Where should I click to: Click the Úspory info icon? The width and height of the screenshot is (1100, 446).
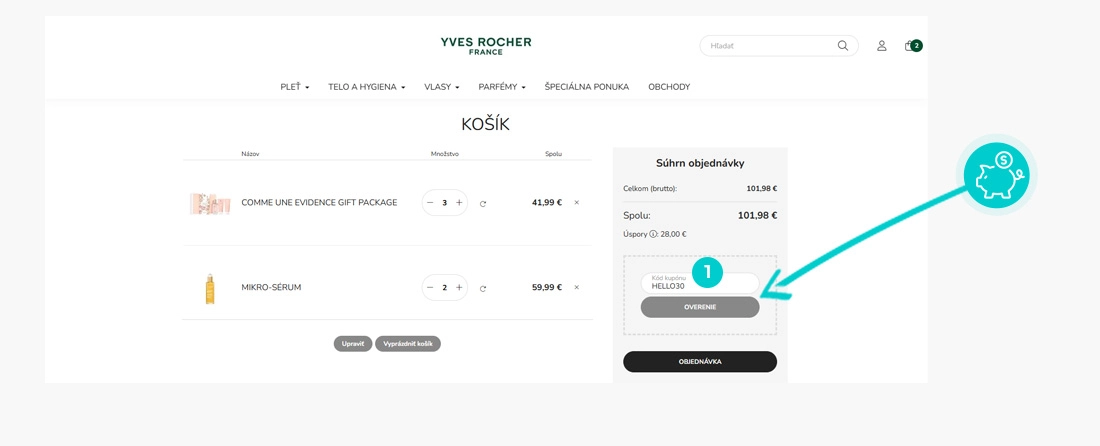653,235
